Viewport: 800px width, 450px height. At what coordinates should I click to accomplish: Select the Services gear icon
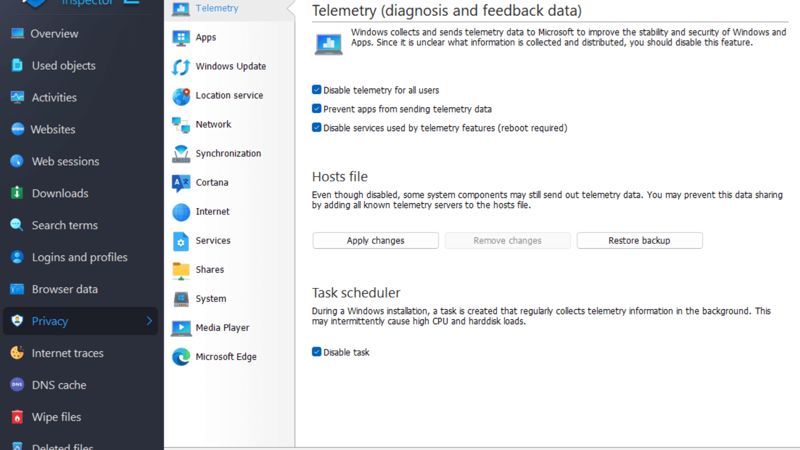pos(181,241)
